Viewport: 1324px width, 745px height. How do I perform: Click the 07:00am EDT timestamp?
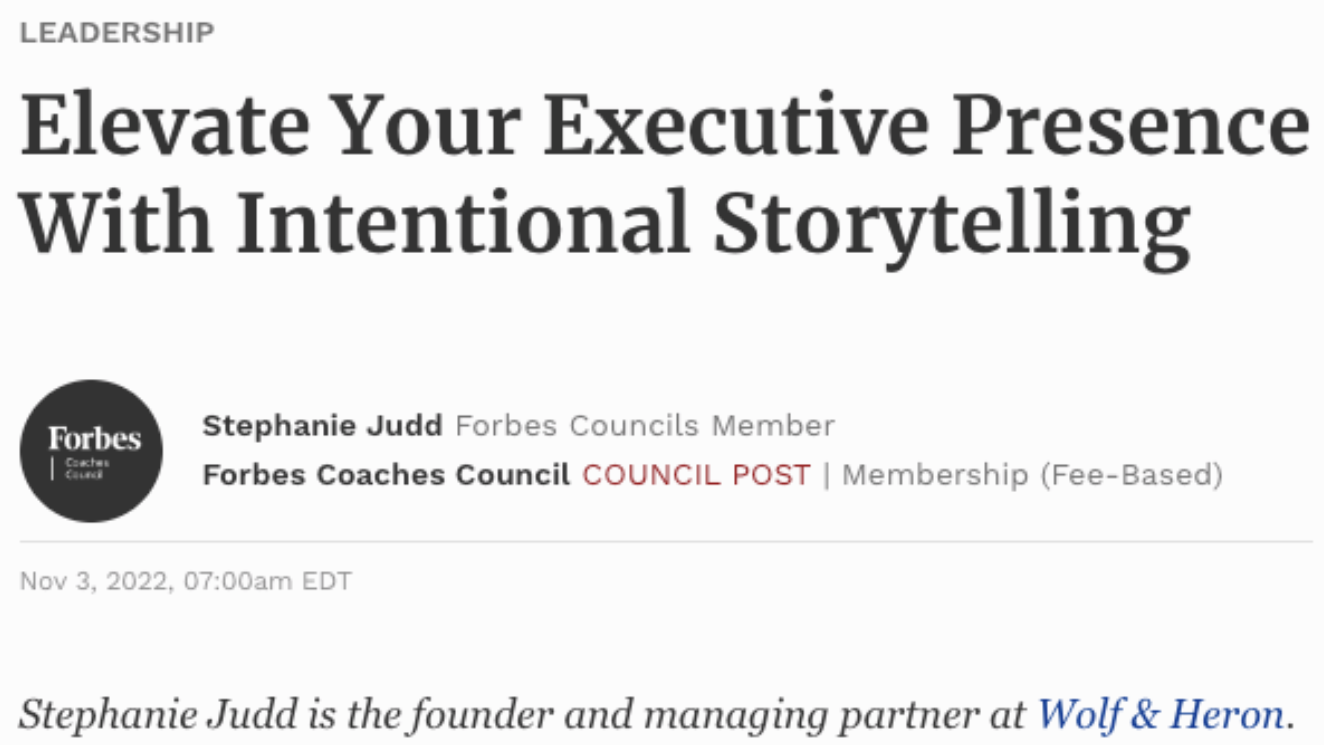[268, 581]
